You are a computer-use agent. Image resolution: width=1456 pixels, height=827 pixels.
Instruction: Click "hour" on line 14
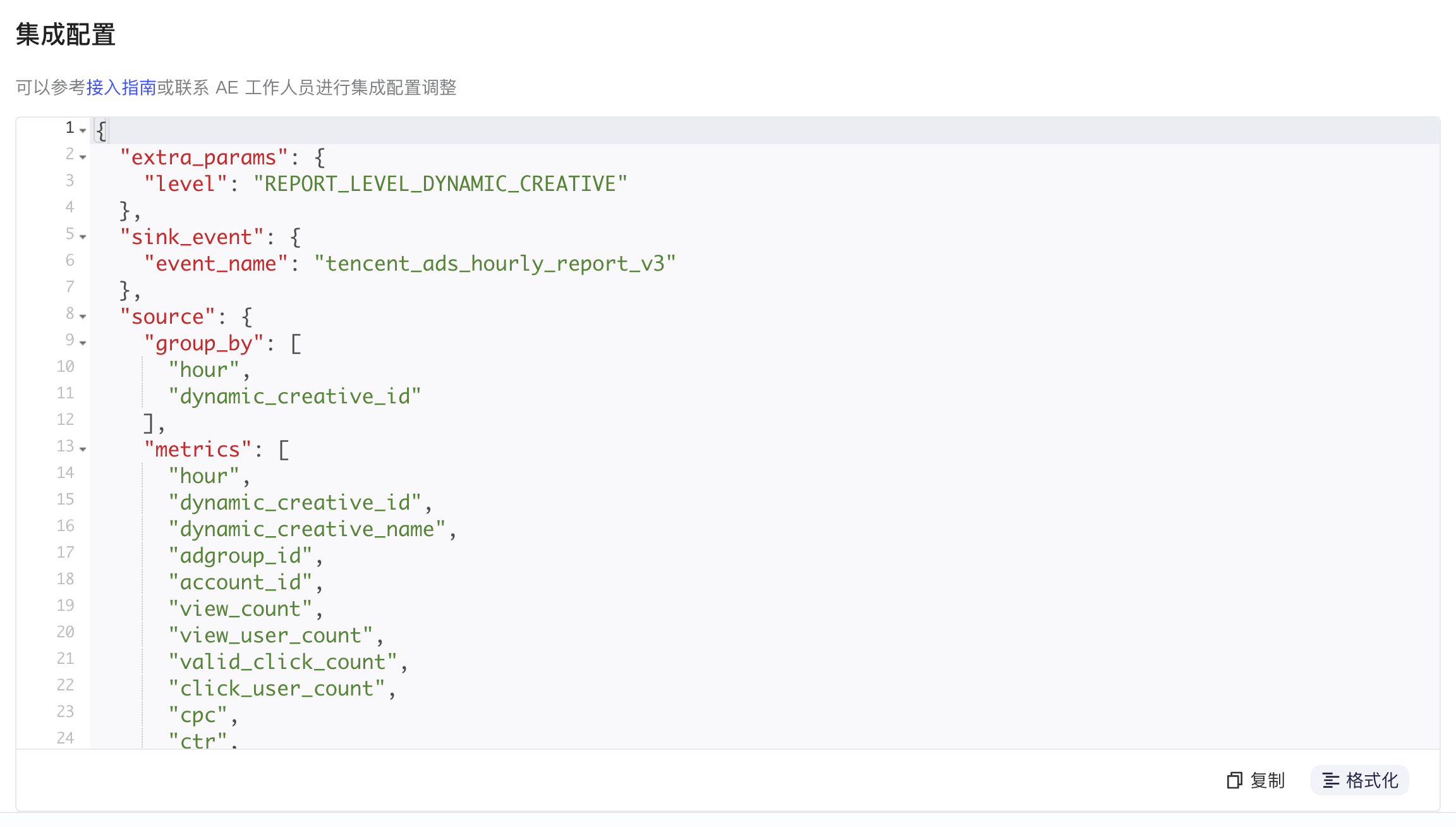tap(203, 476)
